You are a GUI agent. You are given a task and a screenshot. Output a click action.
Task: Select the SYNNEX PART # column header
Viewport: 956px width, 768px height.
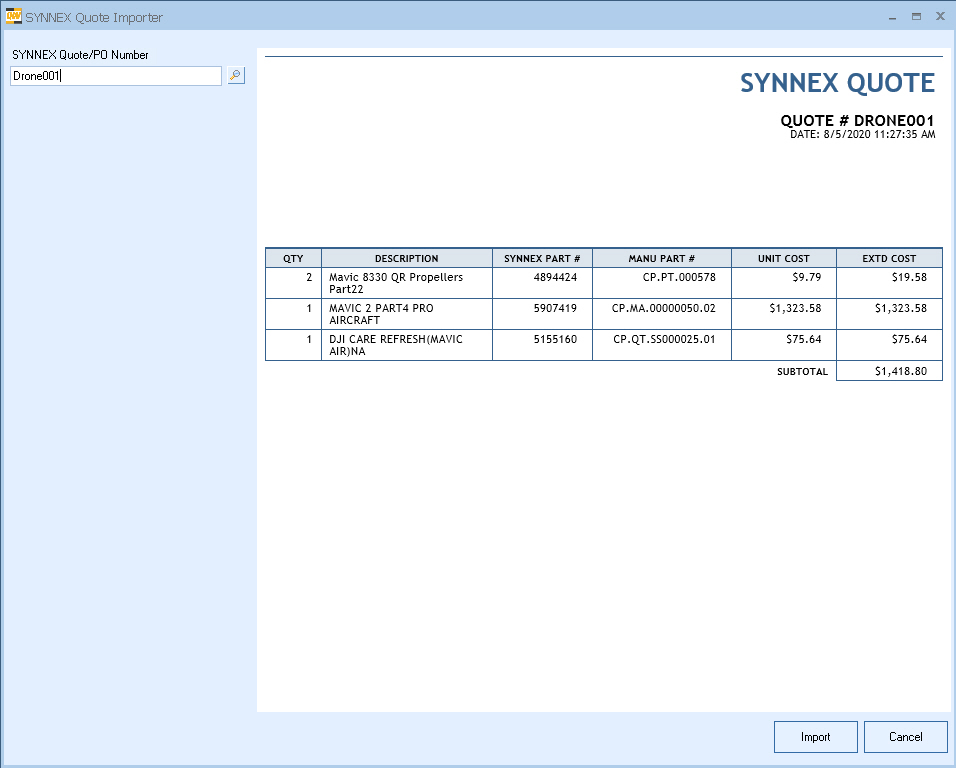(542, 258)
